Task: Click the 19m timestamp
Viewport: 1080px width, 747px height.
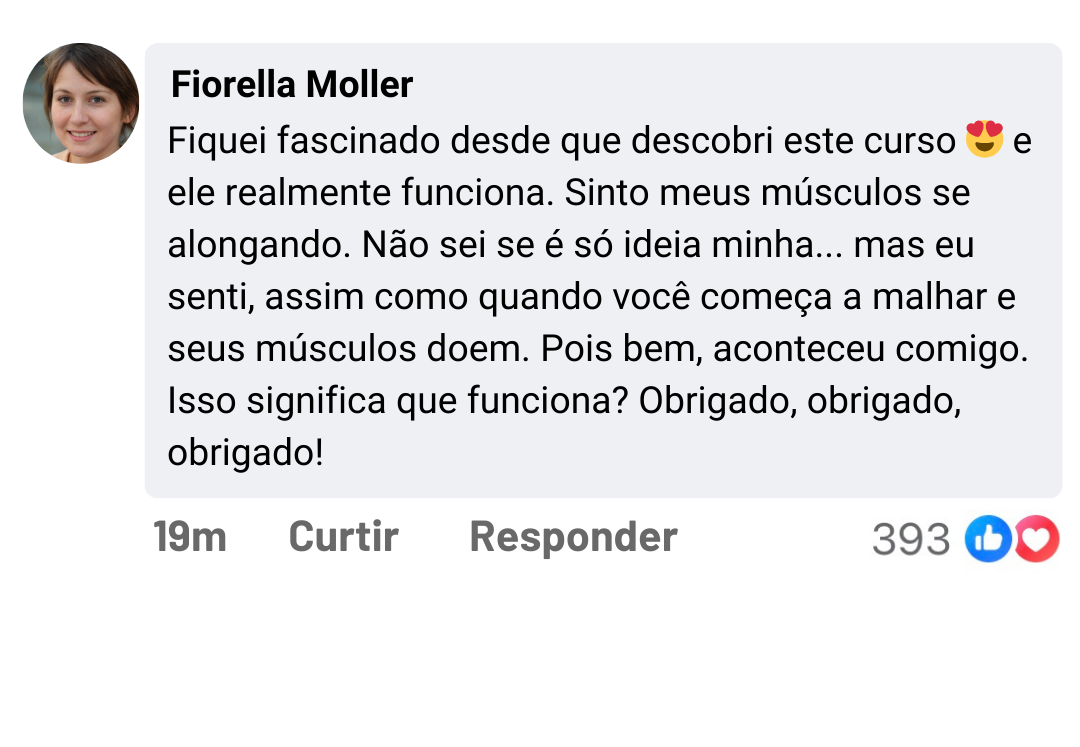Action: [190, 537]
